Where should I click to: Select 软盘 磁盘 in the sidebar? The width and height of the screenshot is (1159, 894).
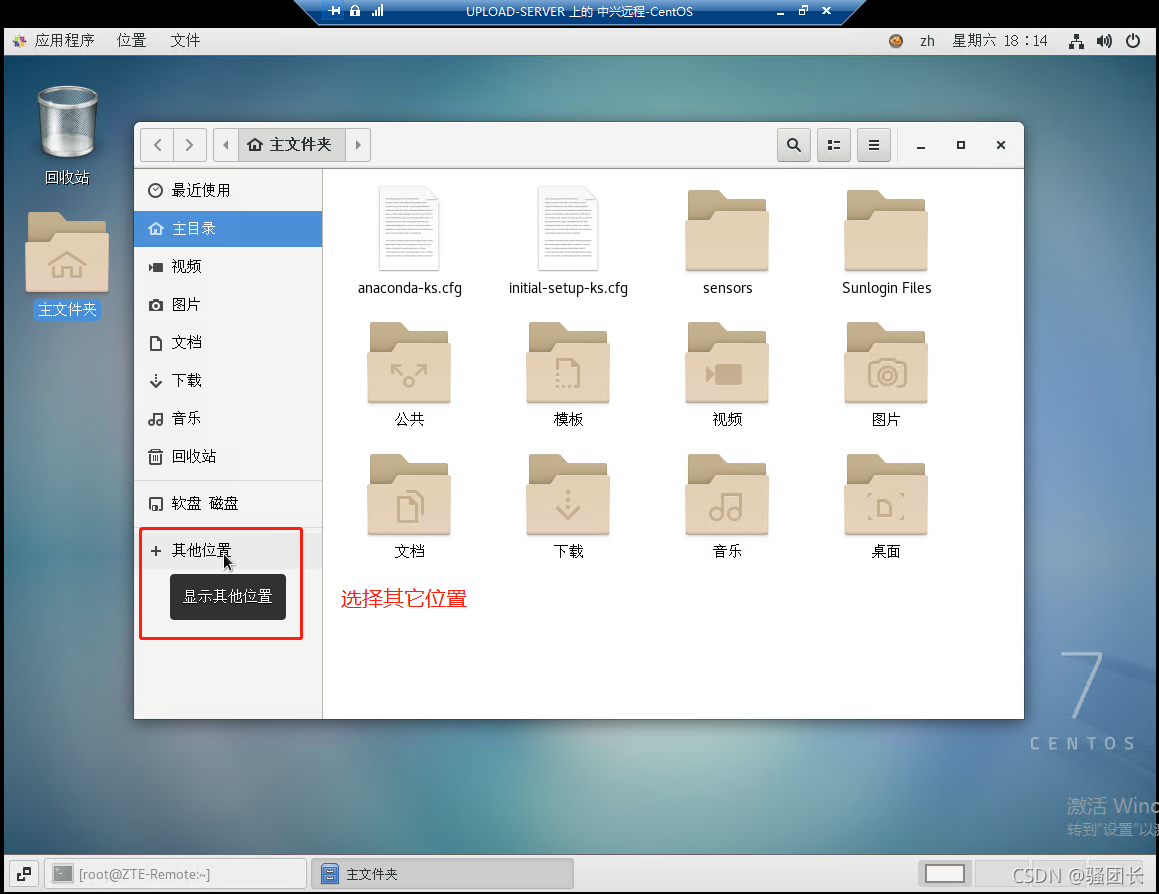tap(228, 504)
